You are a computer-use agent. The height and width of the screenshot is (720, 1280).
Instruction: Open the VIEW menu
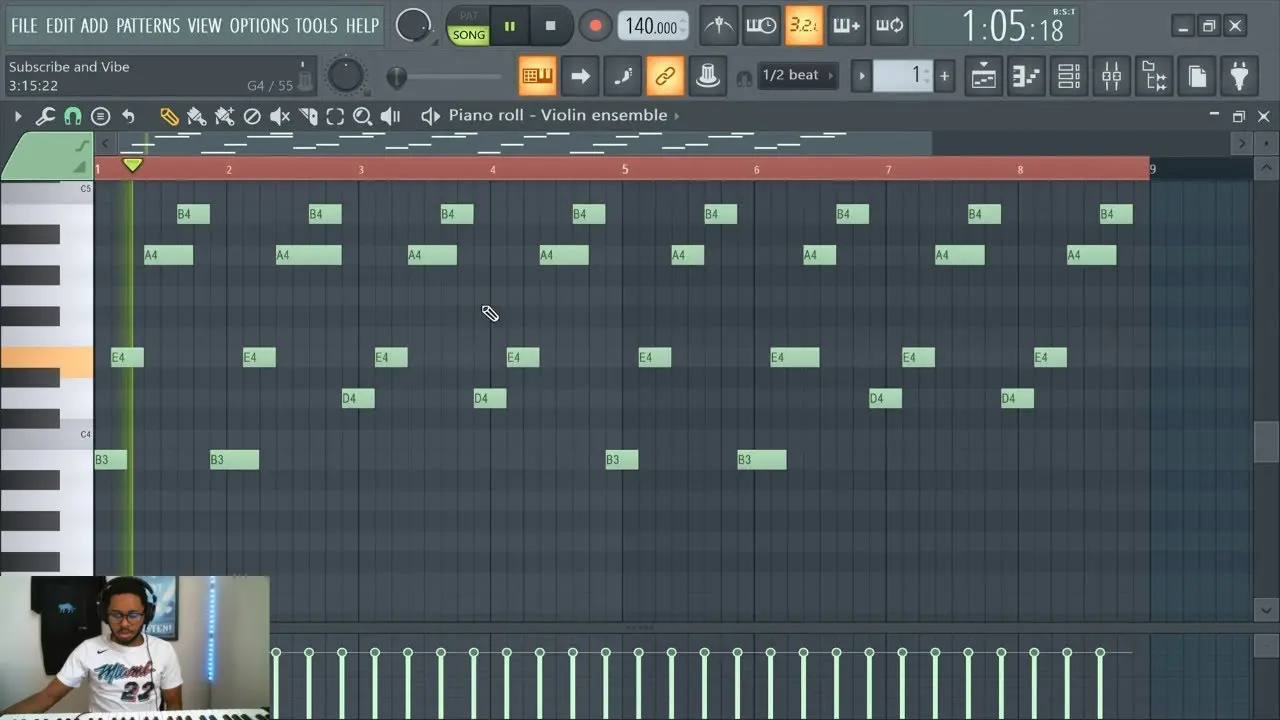(x=205, y=26)
